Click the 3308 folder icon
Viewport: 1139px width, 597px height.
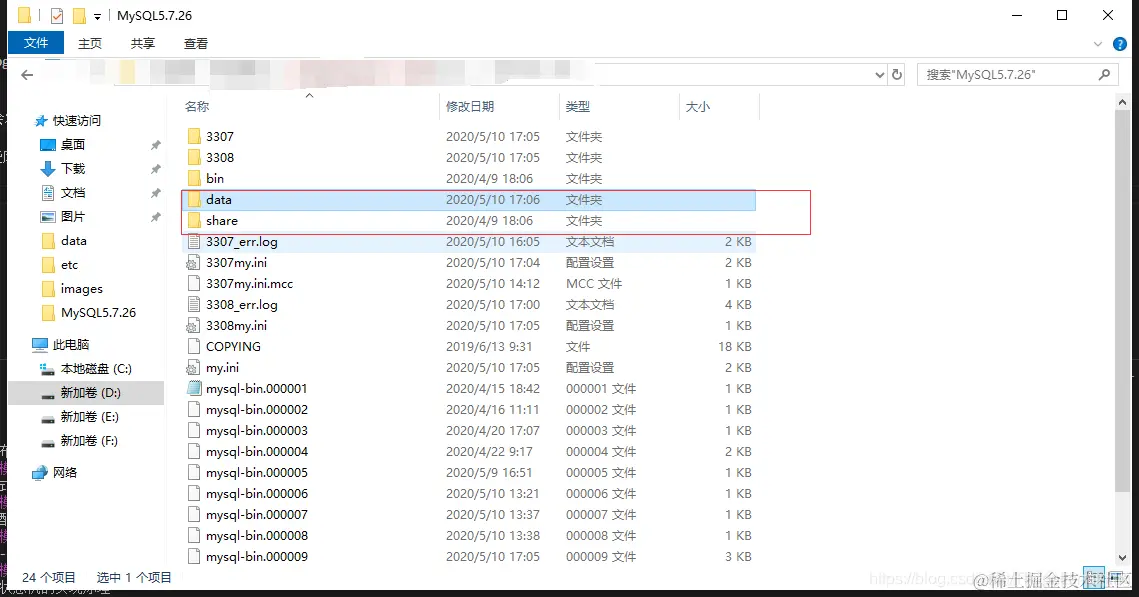[193, 158]
